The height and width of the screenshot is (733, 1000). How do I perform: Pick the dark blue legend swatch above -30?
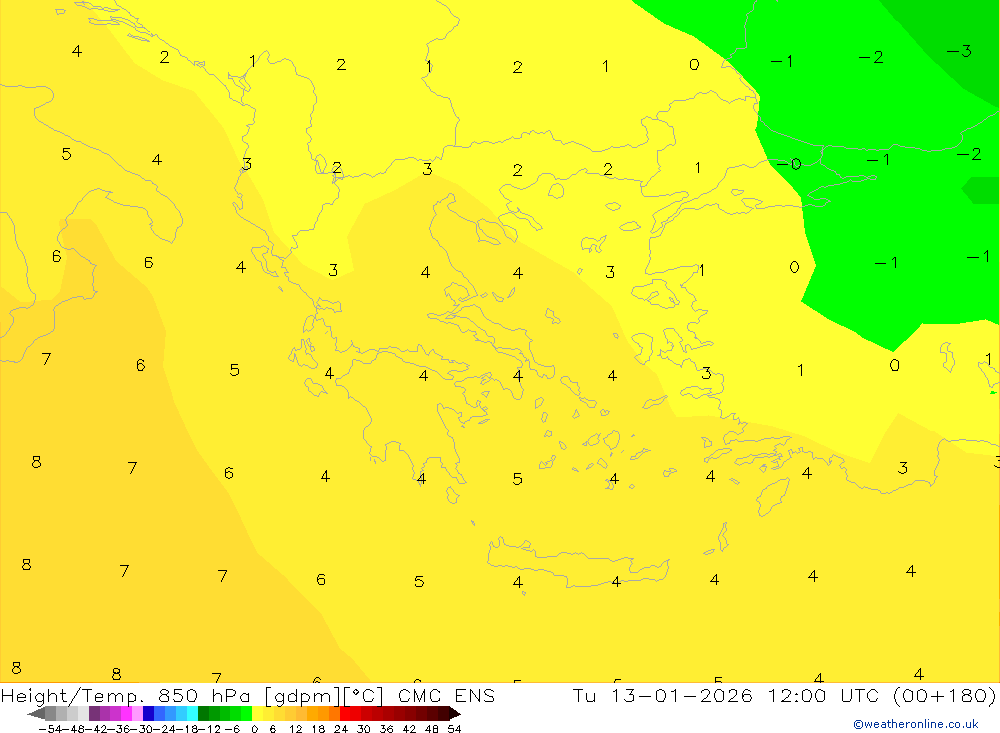(148, 714)
